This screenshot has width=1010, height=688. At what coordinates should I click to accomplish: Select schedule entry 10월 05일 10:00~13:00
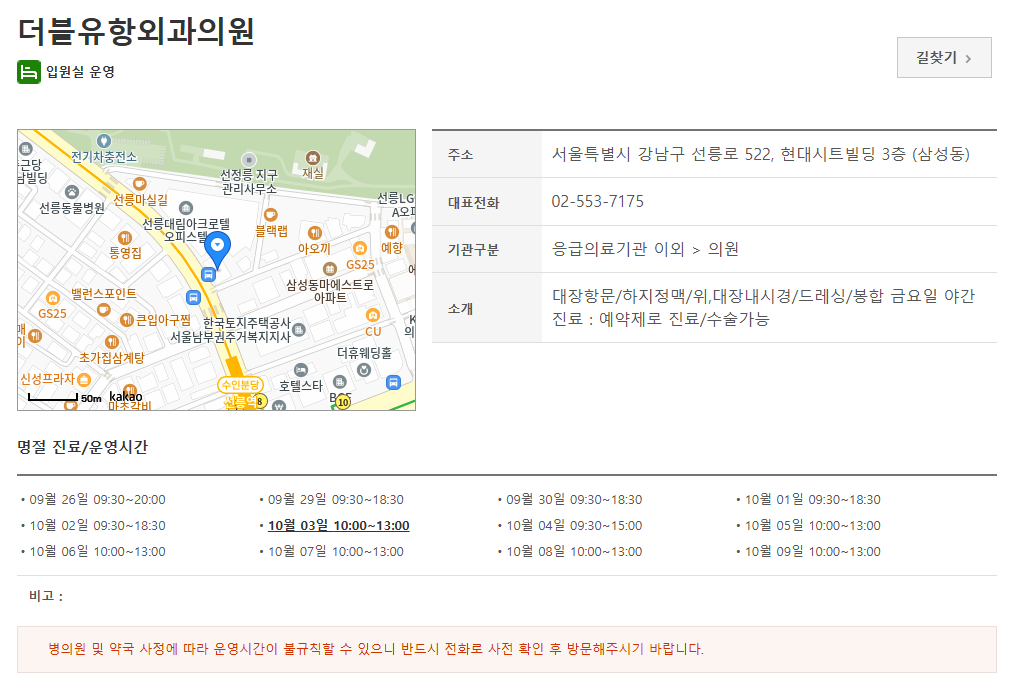tap(812, 526)
